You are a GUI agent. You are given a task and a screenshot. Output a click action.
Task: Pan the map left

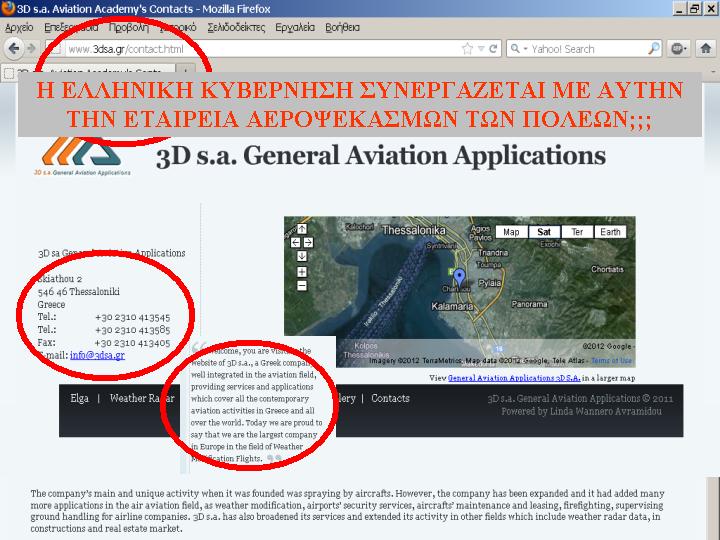coord(295,242)
